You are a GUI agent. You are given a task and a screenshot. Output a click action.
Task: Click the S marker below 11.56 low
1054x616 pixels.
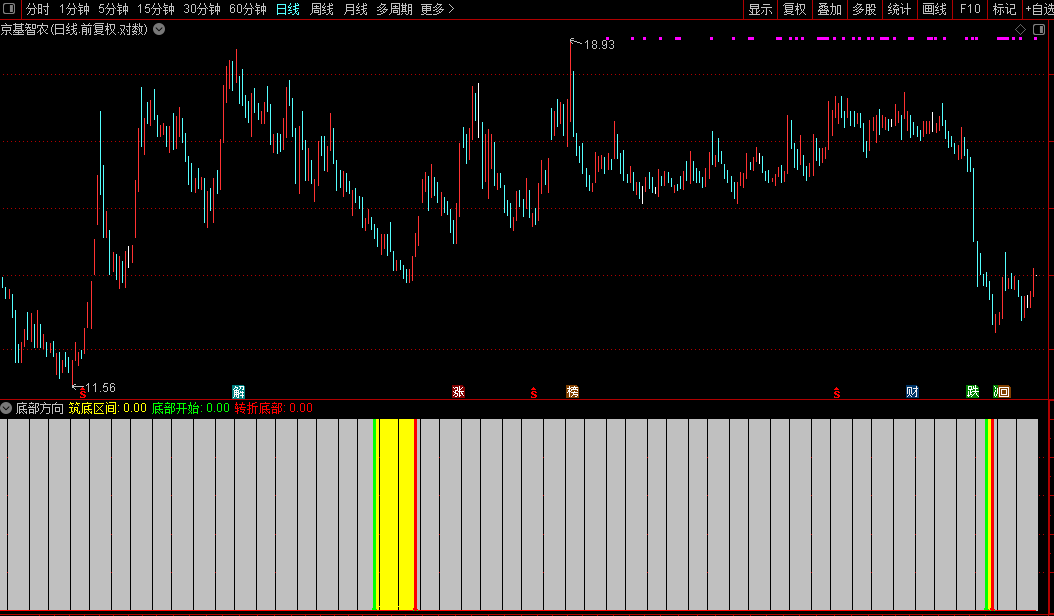pyautogui.click(x=83, y=395)
